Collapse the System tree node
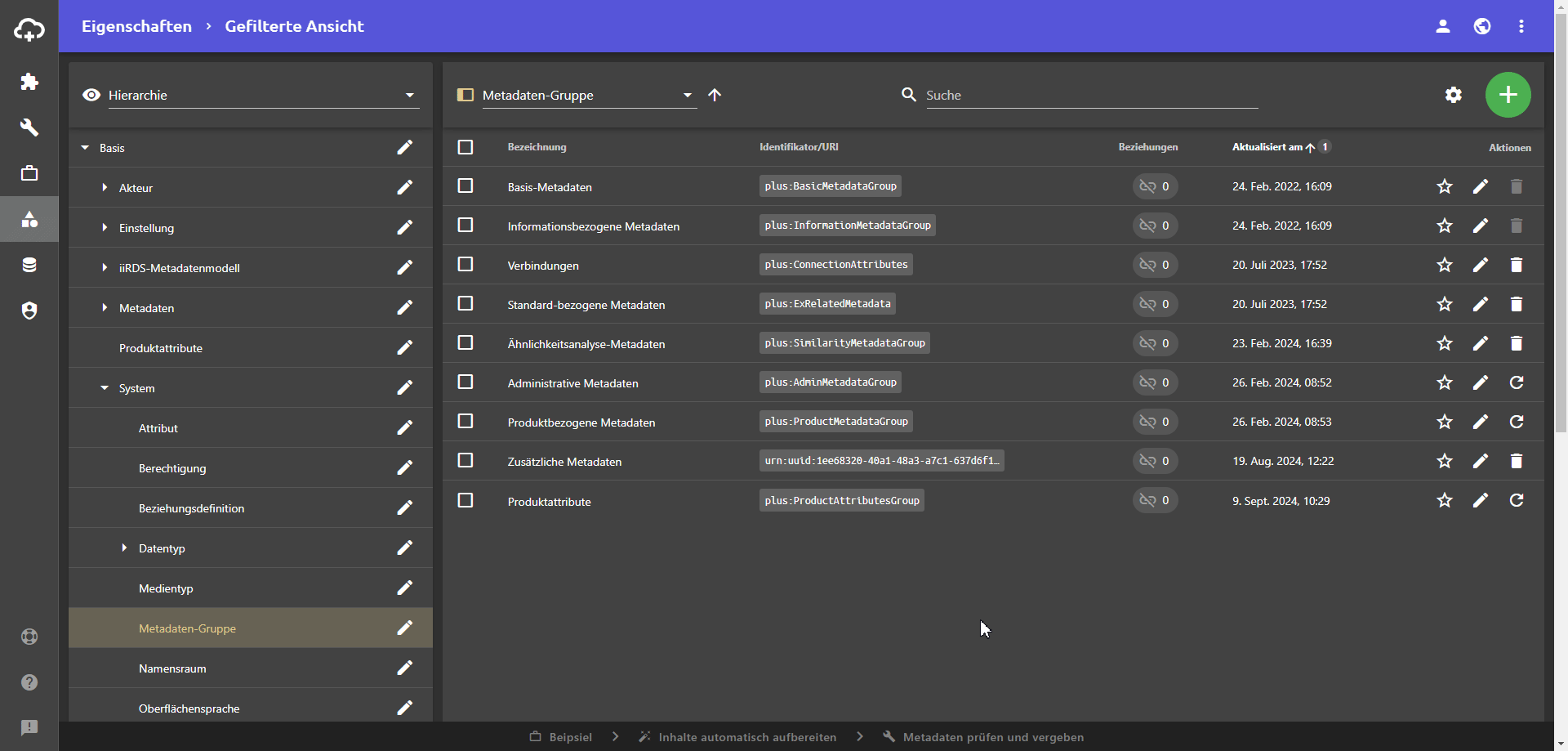 coord(105,388)
